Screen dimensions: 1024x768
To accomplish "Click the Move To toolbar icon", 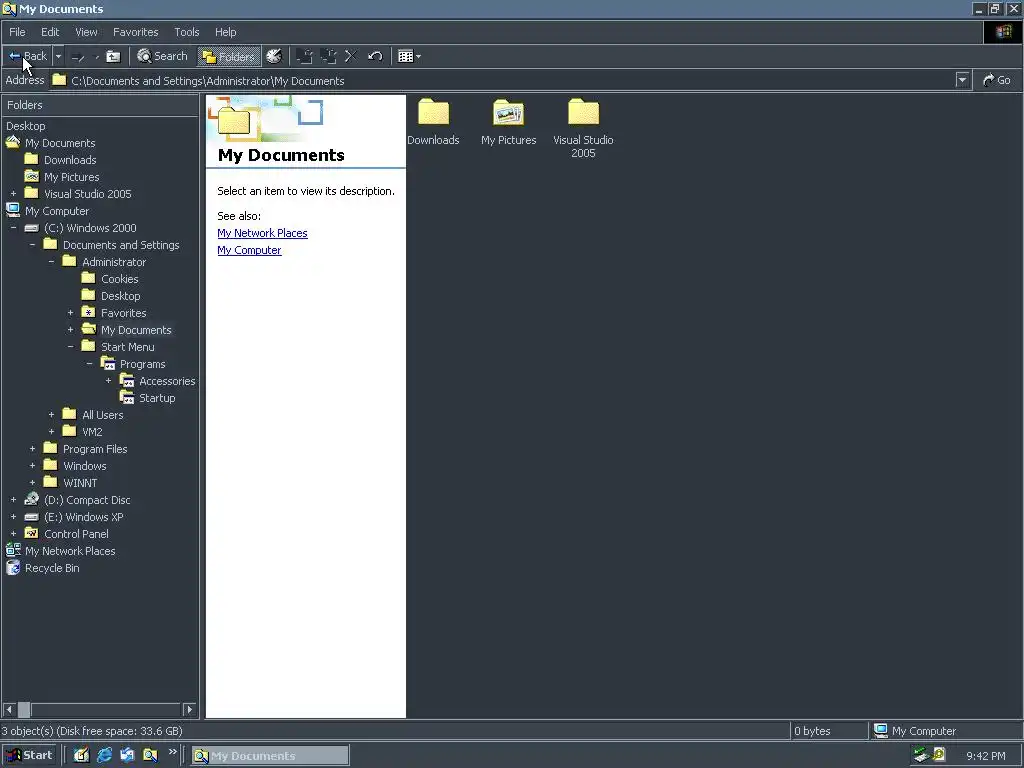I will tap(304, 56).
